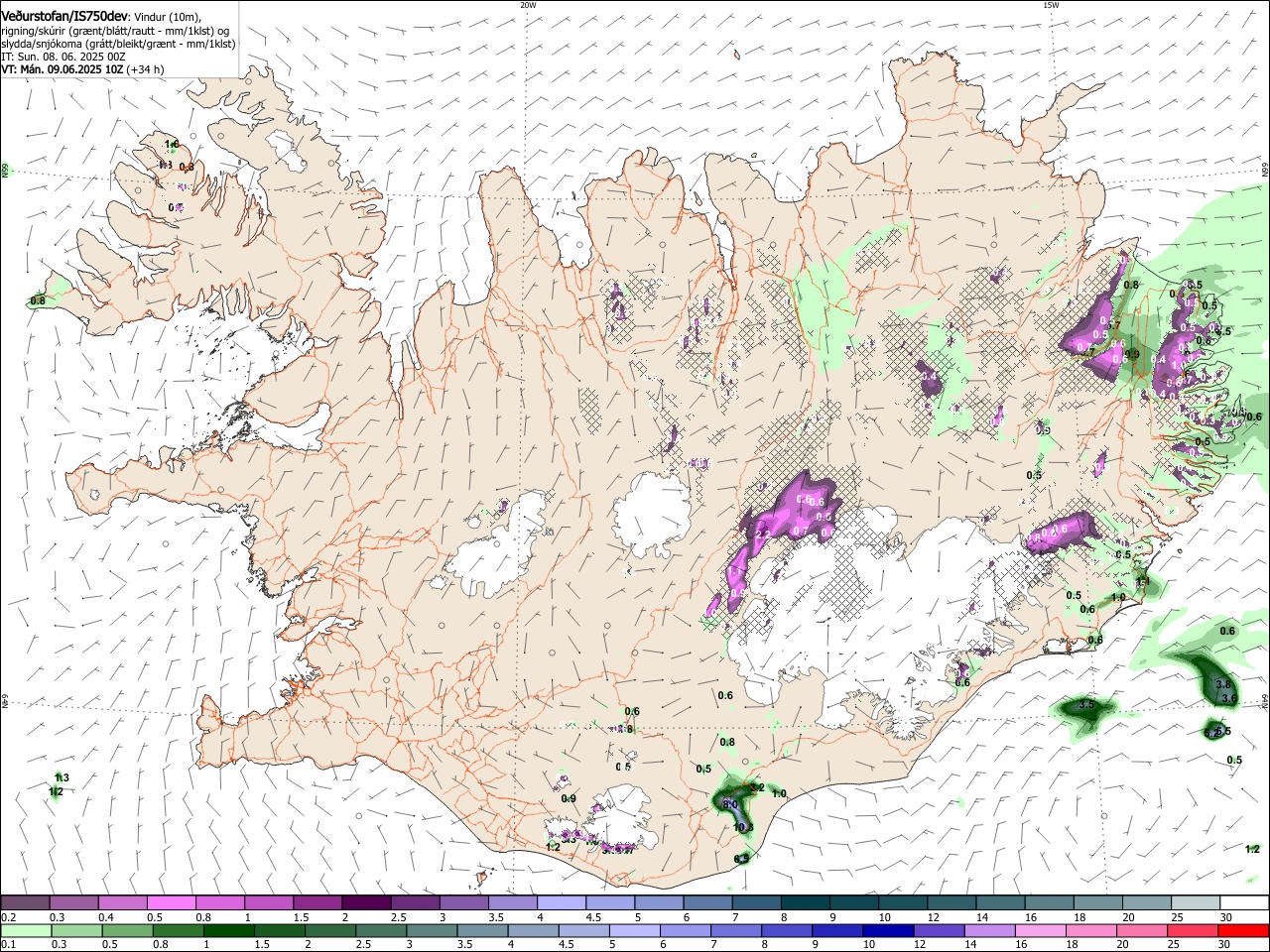Pick lower legend swatch between 25 and 30

(x=1194, y=930)
